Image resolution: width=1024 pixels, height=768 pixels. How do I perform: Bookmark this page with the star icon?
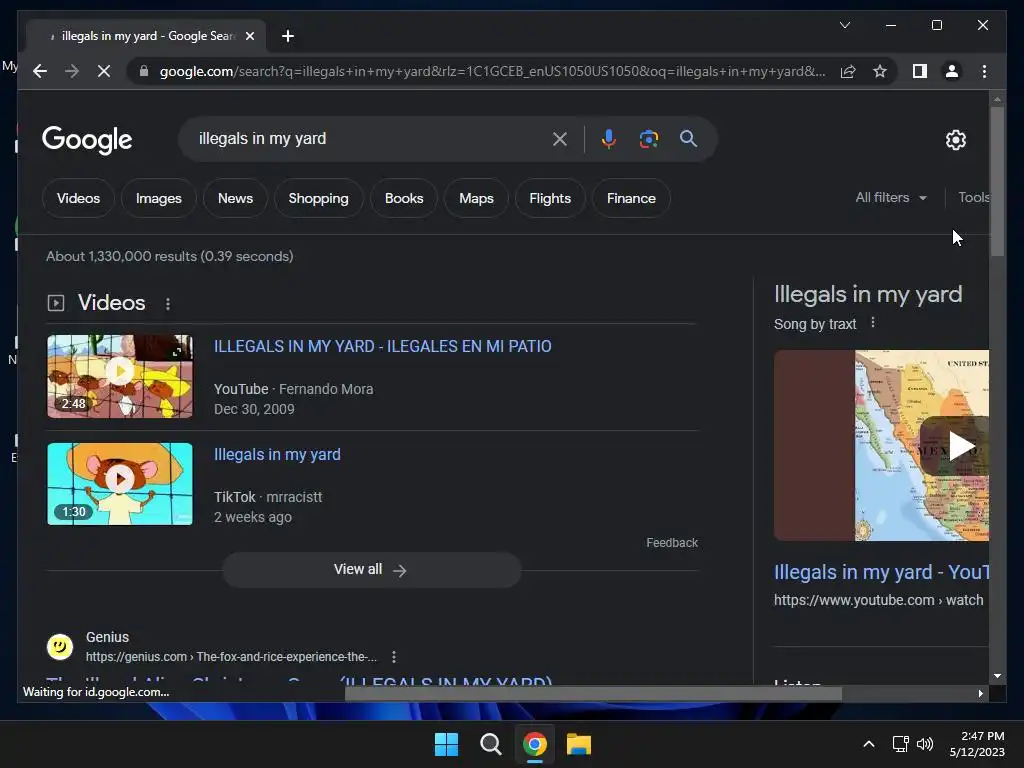tap(880, 71)
